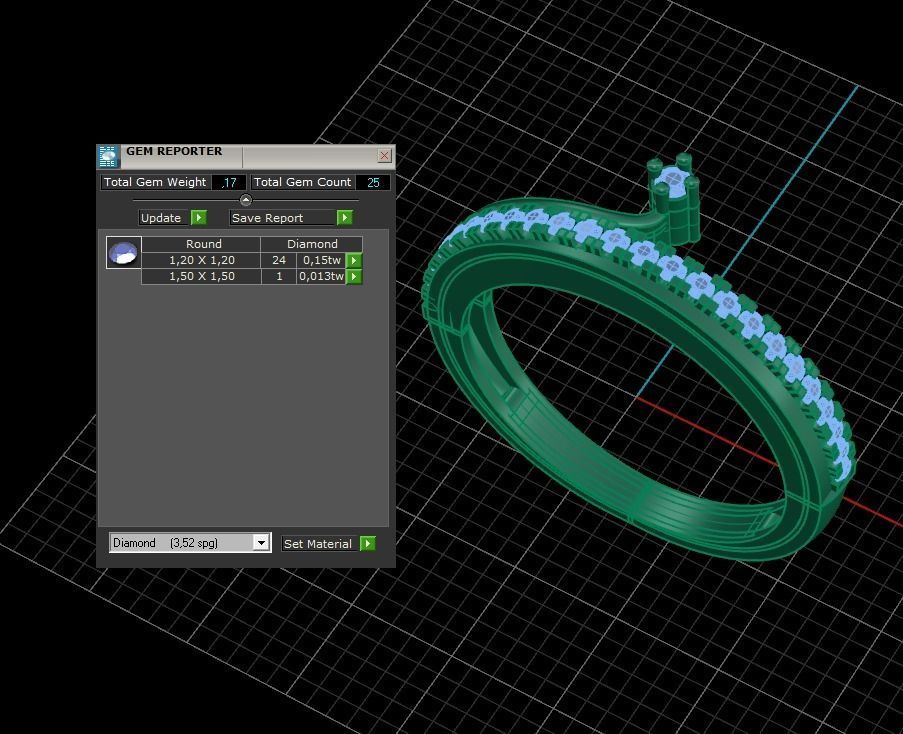903x734 pixels.
Task: Click the 'Total Gem Count' label
Action: 302,182
